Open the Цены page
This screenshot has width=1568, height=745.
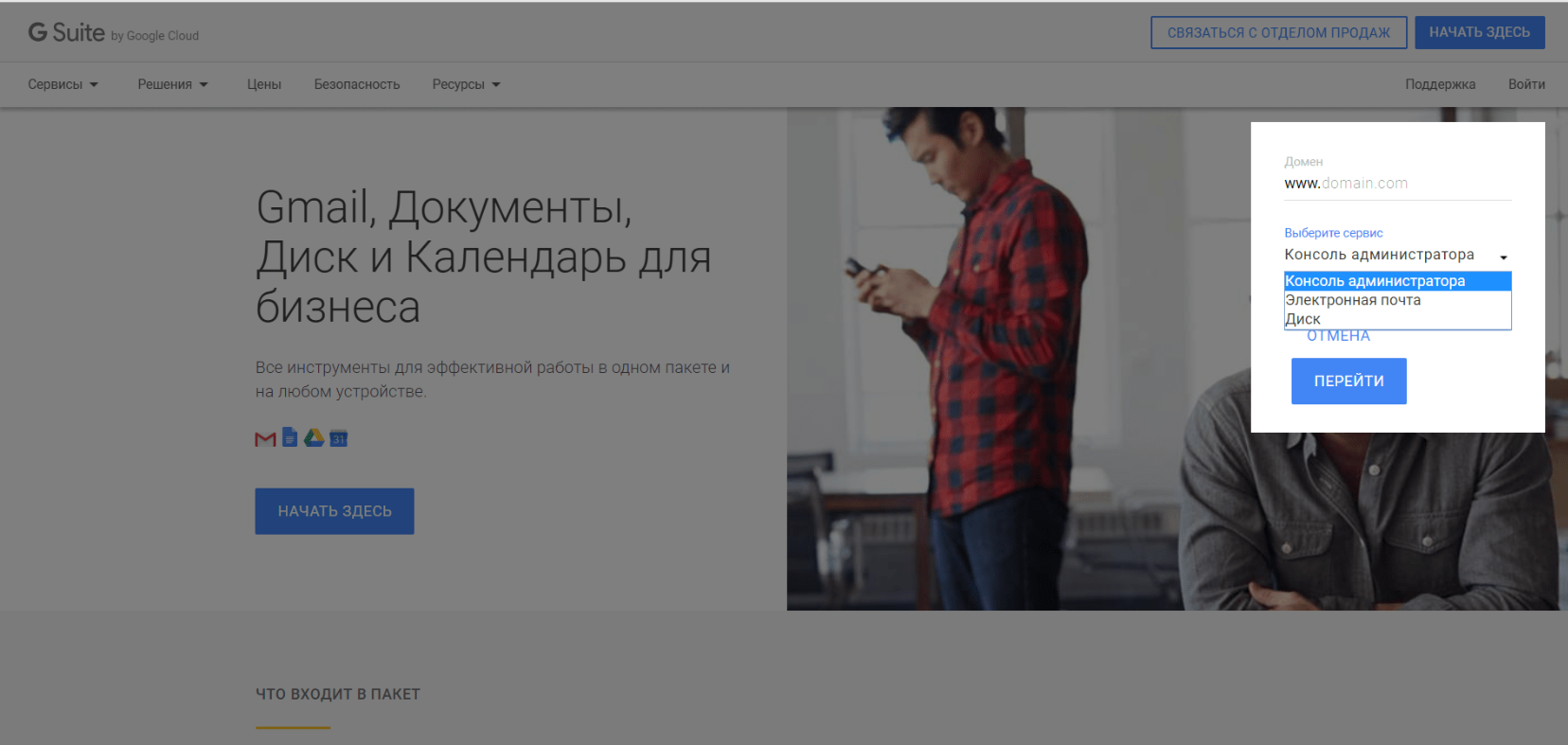pyautogui.click(x=264, y=84)
